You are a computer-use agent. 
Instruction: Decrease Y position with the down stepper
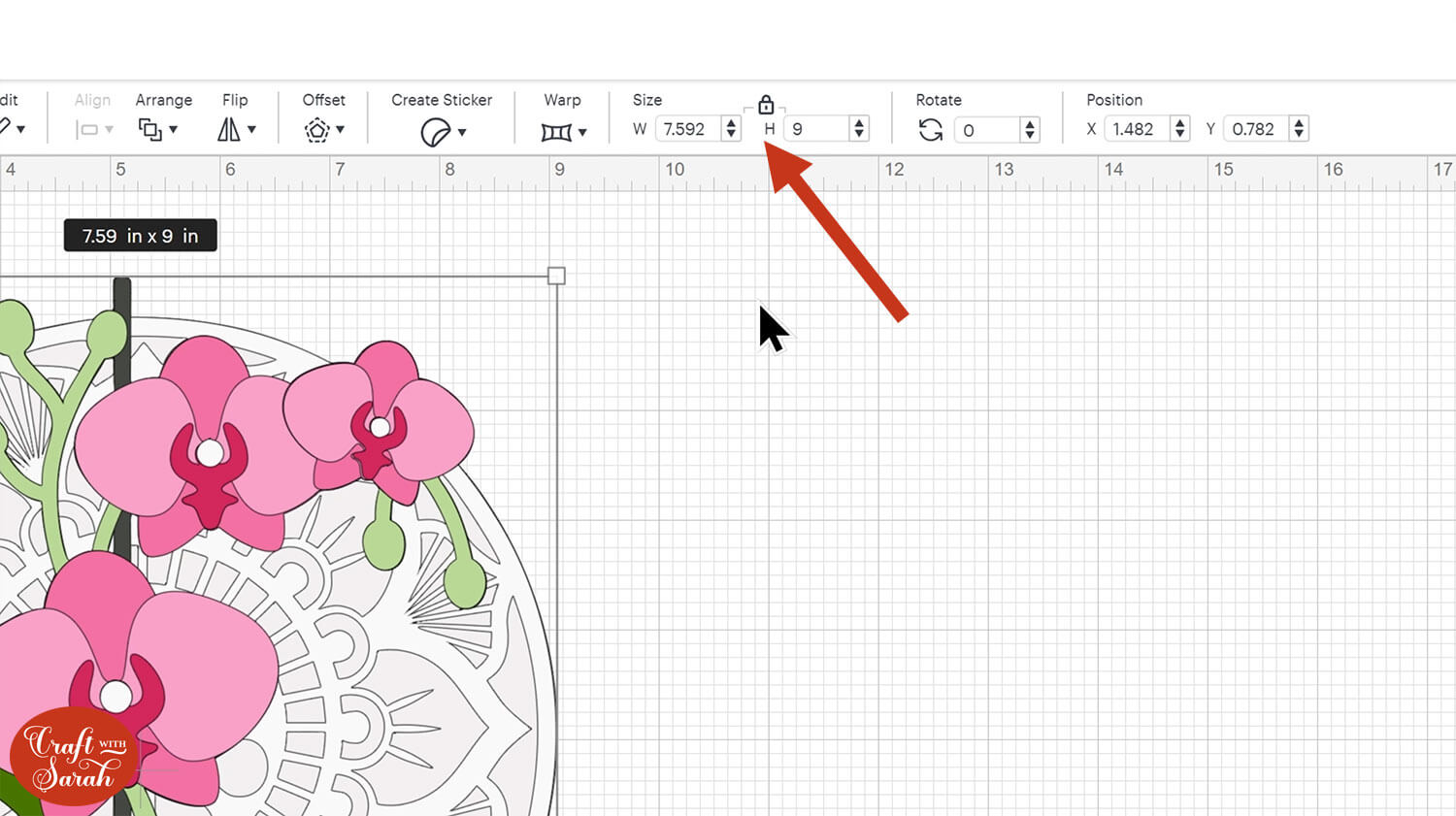tap(1300, 135)
